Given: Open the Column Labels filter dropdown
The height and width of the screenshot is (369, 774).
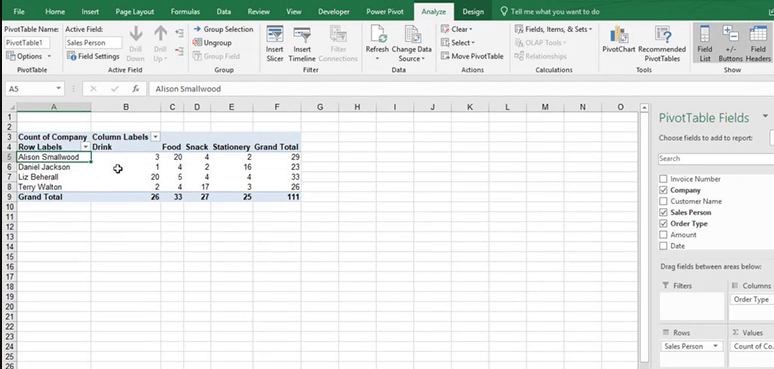Looking at the screenshot, I should [155, 137].
